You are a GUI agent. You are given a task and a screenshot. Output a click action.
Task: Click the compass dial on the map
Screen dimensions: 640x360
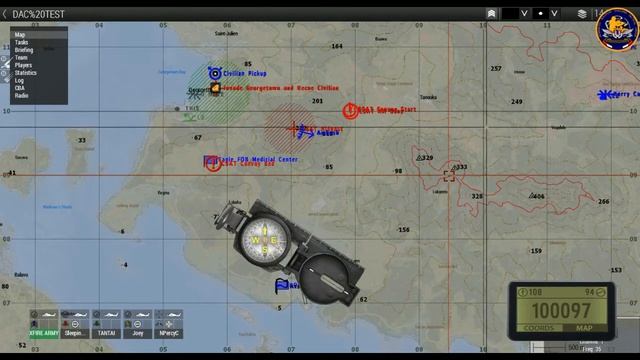[264, 240]
